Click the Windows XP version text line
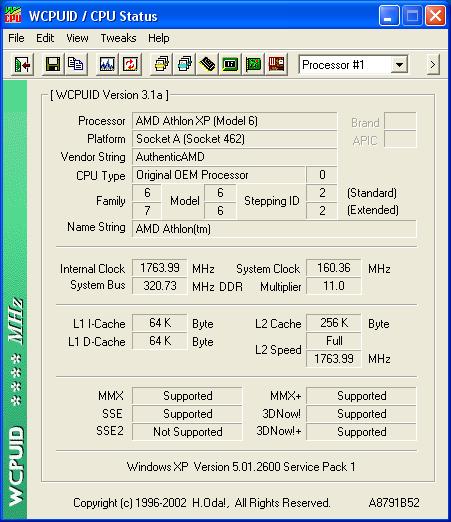 click(241, 467)
